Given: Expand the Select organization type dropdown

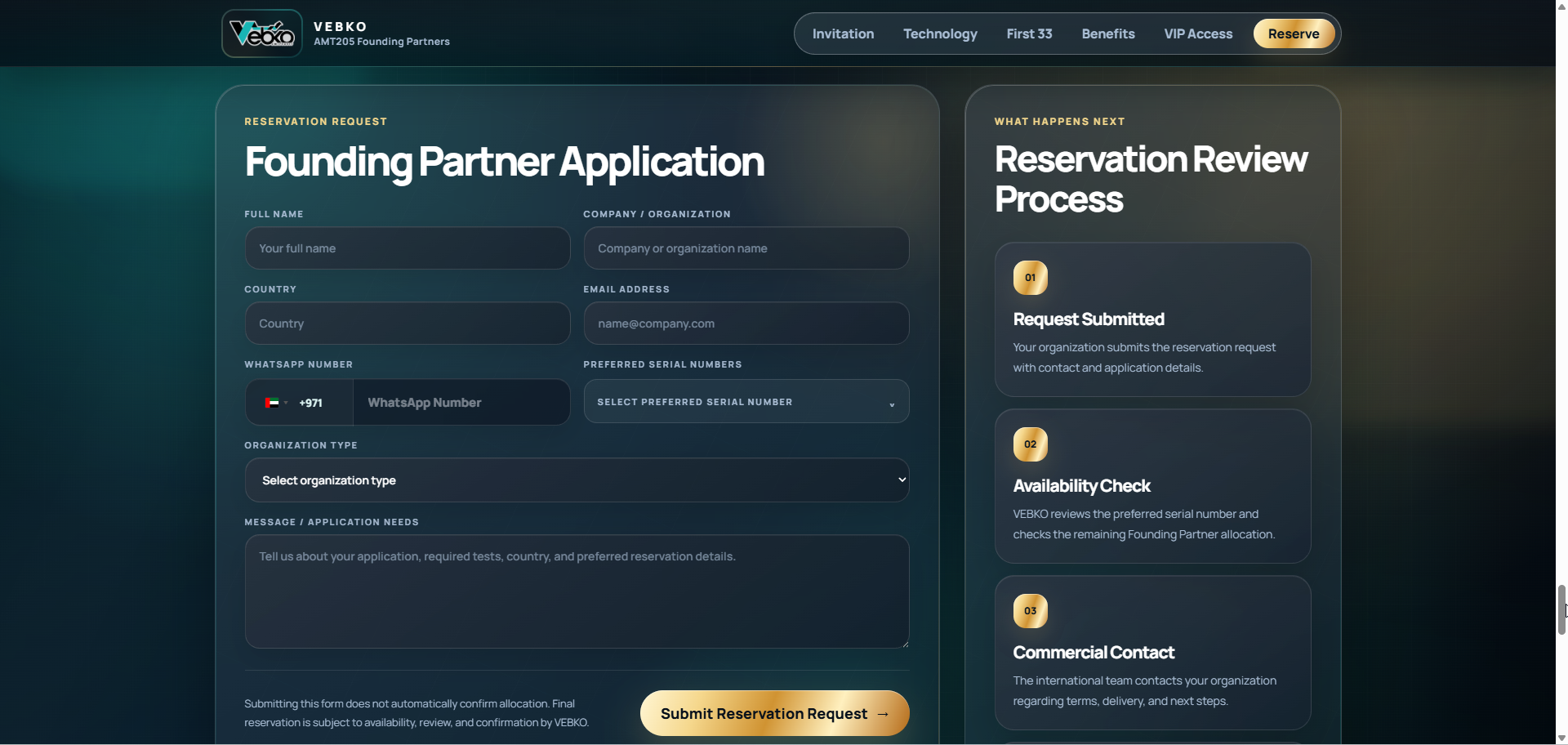Looking at the screenshot, I should click(x=577, y=480).
